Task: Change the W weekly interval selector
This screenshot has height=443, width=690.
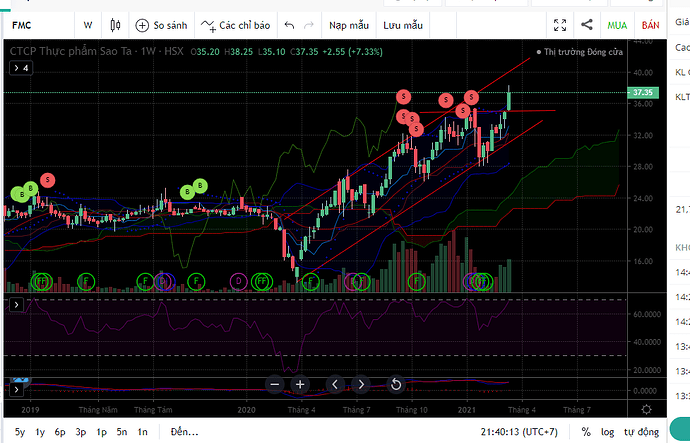Action: (x=88, y=25)
